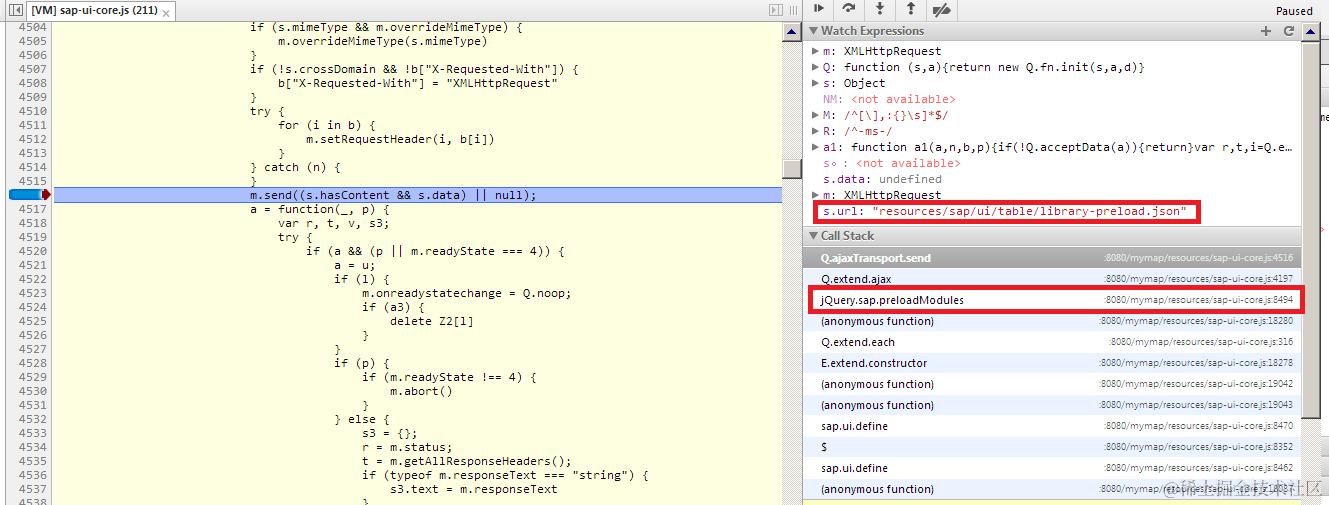Expand the a1: function watch entry
Screen dimensions: 1329x505
814,147
